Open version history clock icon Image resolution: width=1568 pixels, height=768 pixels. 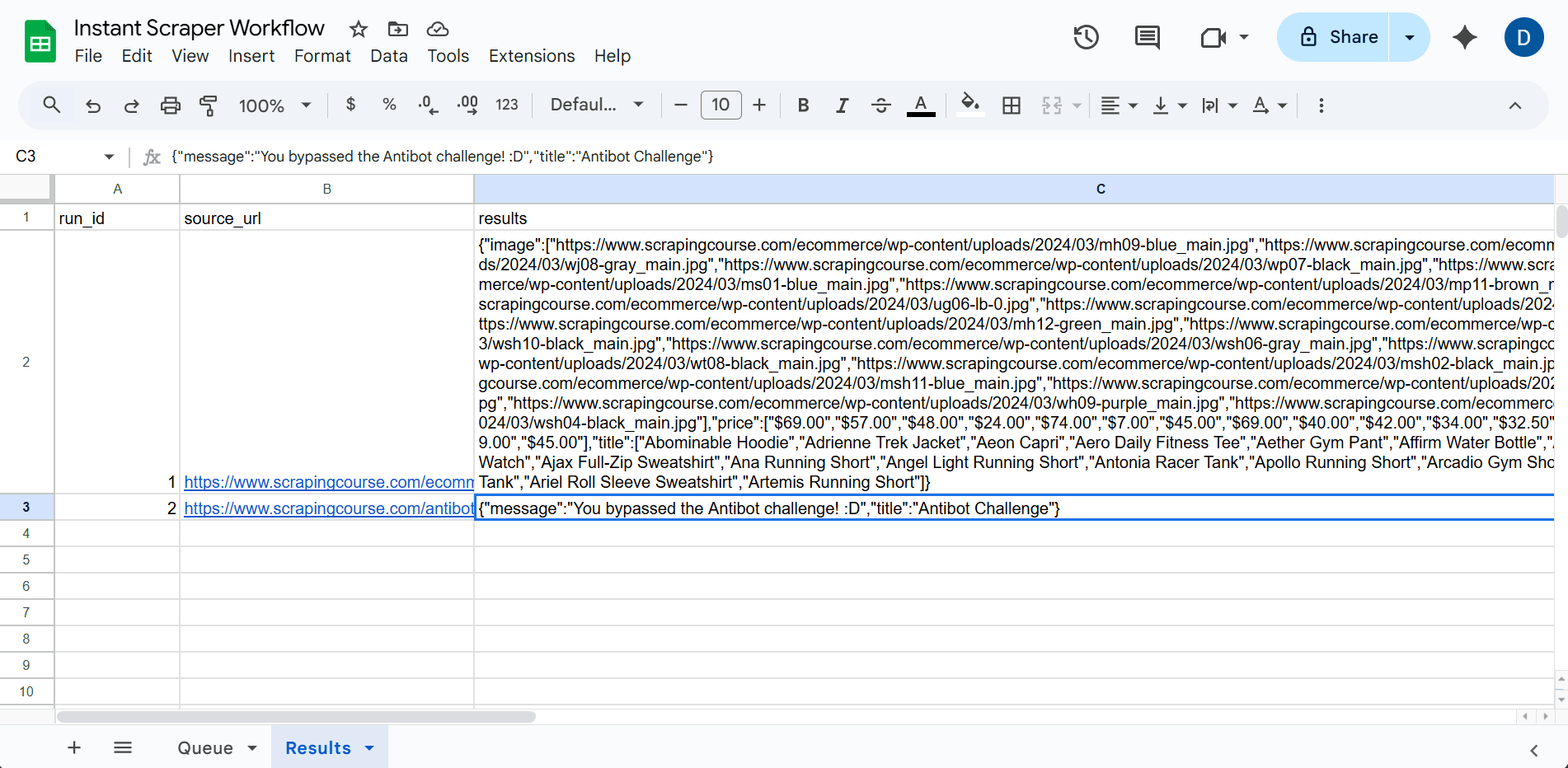1086,37
